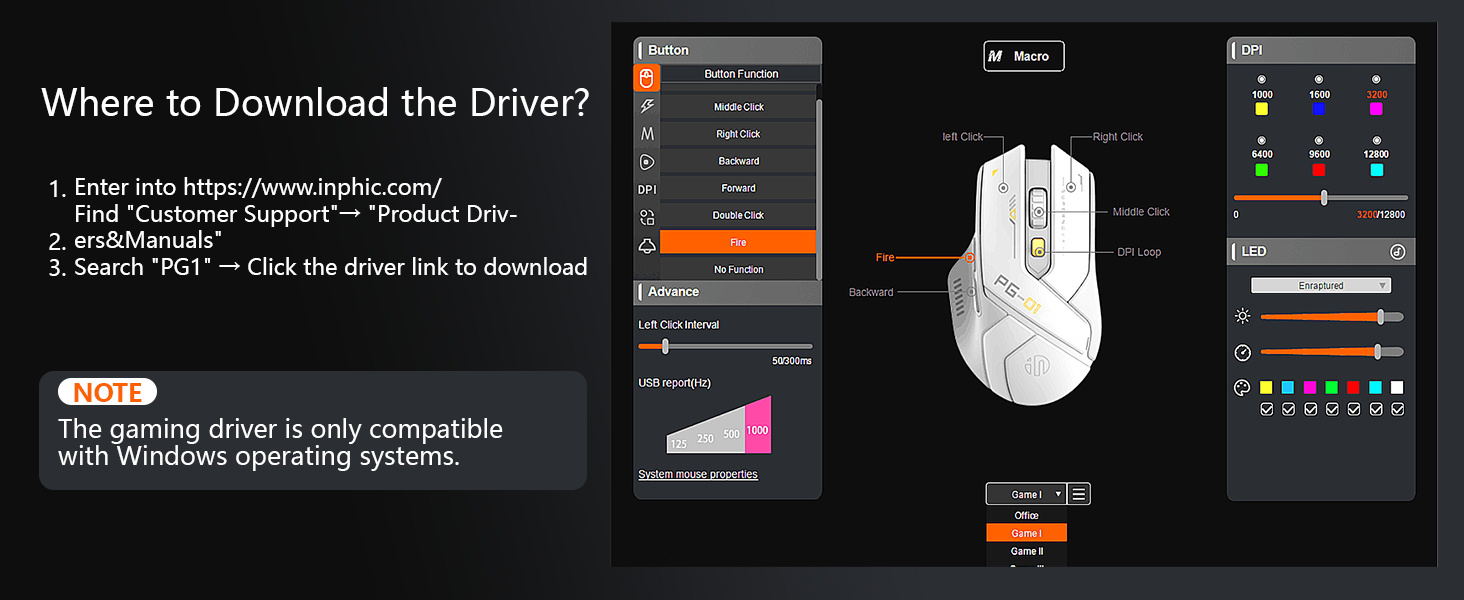Click the 1000 Hz USB report rate
The width and height of the screenshot is (1464, 600).
click(x=758, y=425)
